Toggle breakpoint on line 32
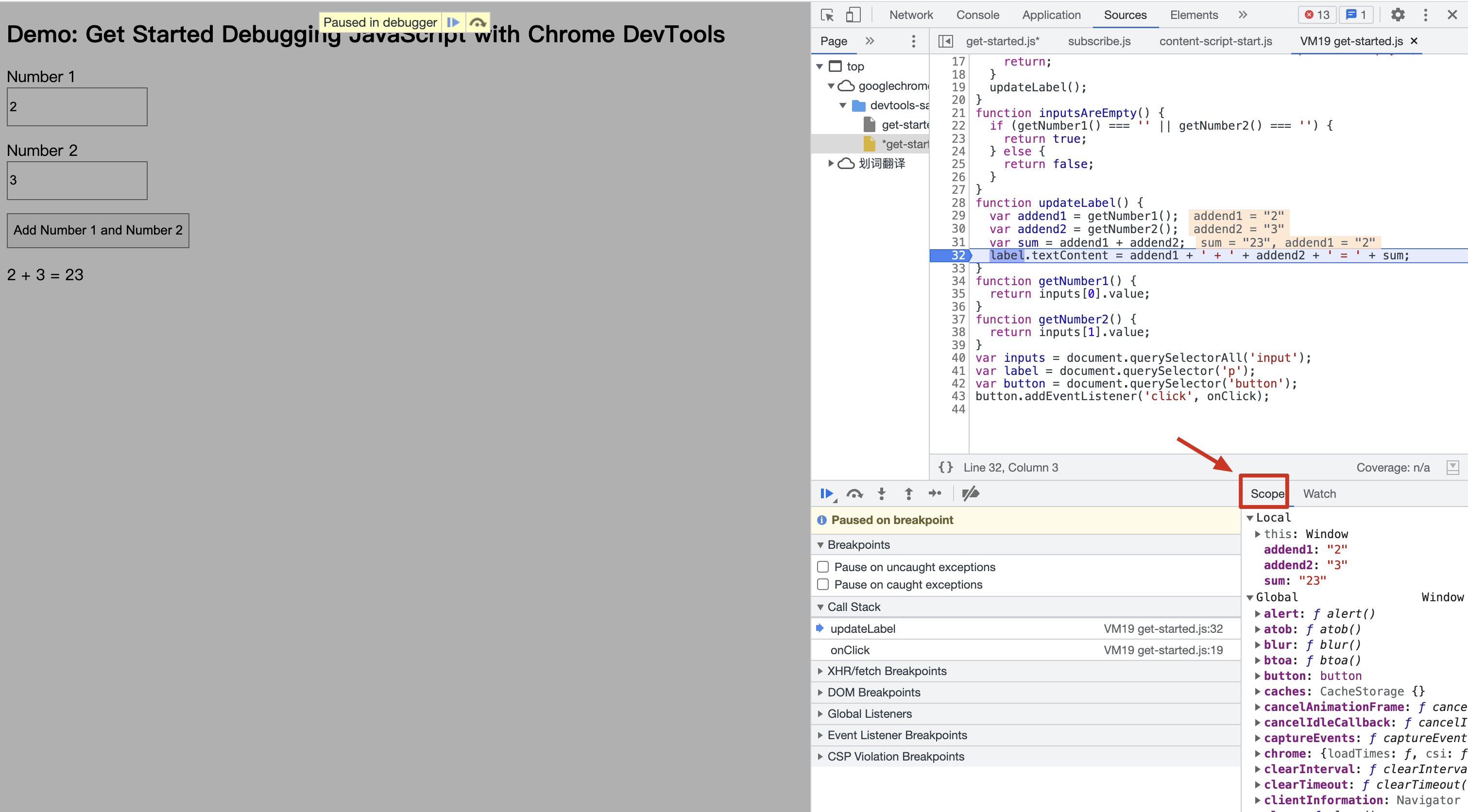 tap(957, 255)
